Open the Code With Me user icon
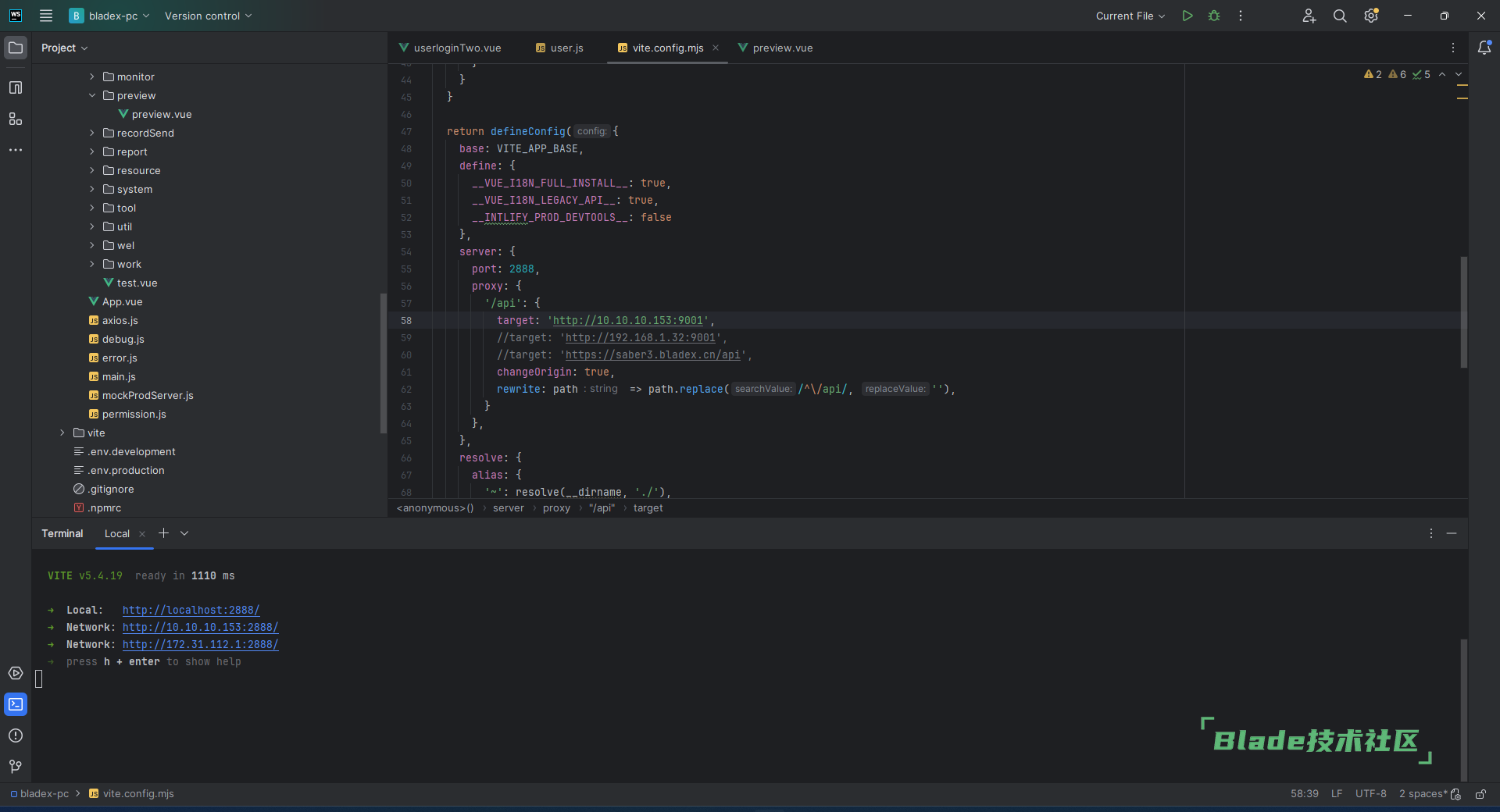The width and height of the screenshot is (1500, 812). point(1309,16)
